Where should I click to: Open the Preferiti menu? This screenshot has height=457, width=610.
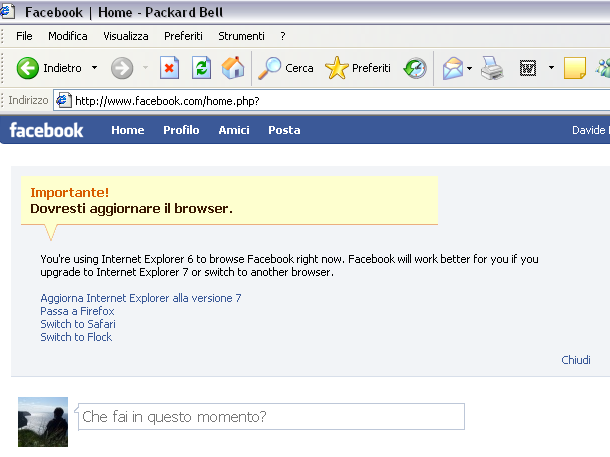click(x=183, y=36)
